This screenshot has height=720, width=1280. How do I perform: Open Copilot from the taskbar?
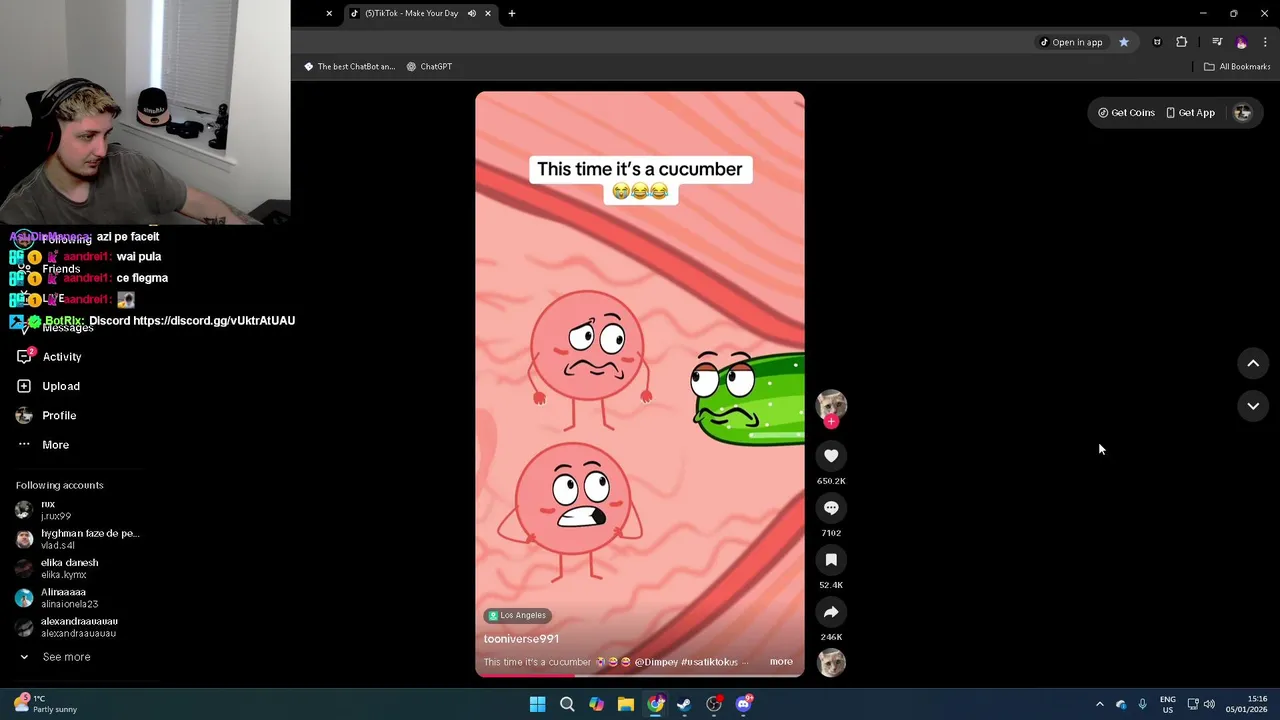[596, 704]
